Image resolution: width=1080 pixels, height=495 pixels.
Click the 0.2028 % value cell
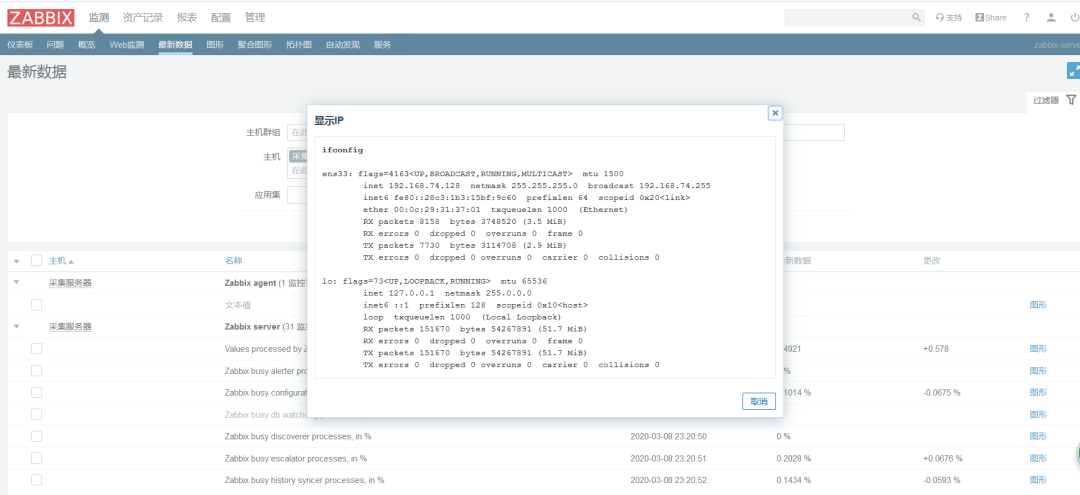pyautogui.click(x=793, y=459)
